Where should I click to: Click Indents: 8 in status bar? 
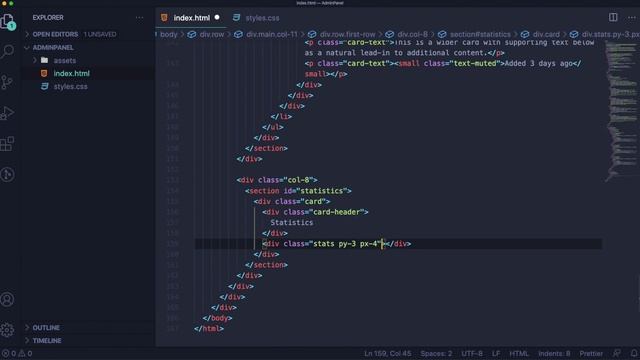[x=554, y=353]
